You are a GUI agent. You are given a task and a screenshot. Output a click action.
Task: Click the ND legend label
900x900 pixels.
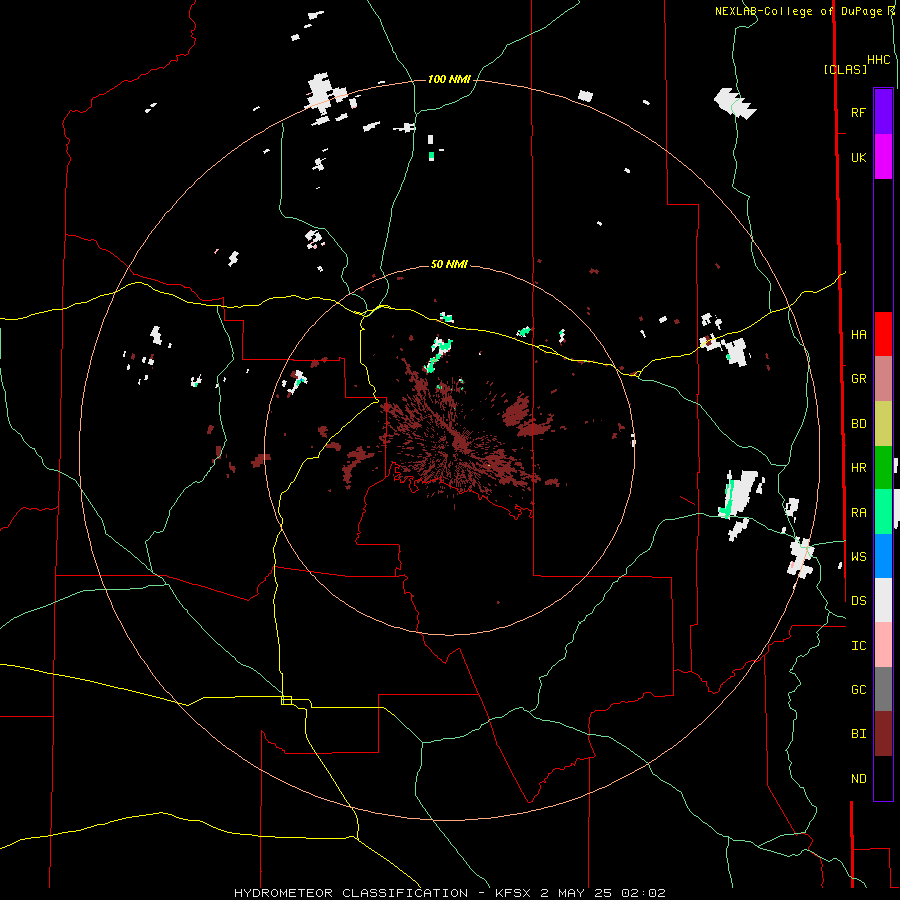pyautogui.click(x=858, y=779)
